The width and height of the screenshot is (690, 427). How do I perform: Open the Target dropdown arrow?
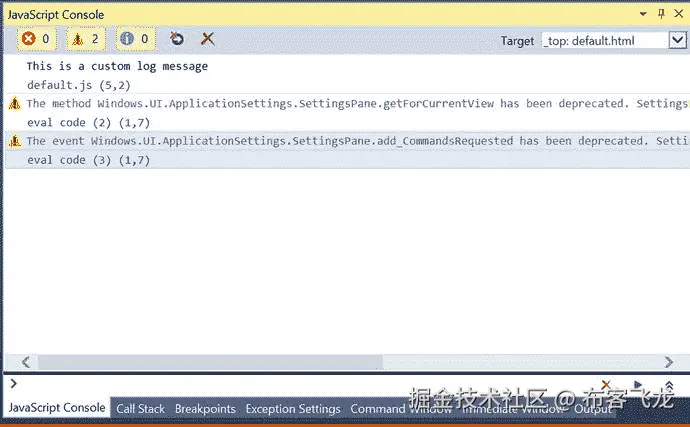[677, 40]
